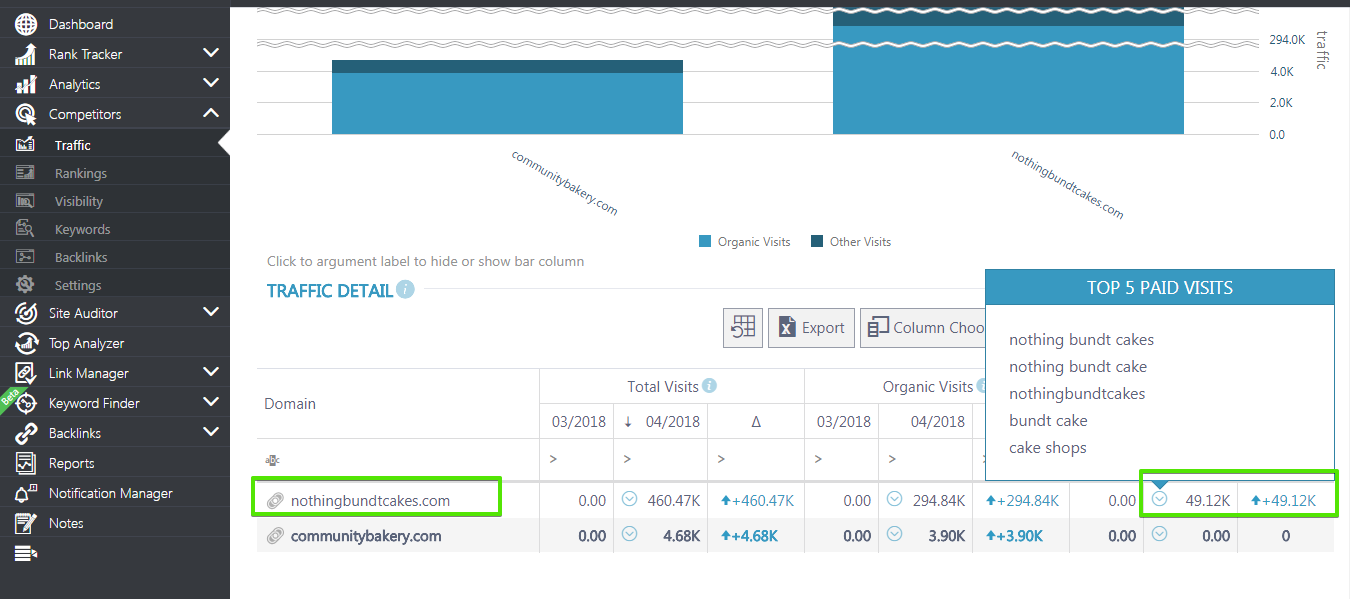Click the circled arrow next to 460.47K
This screenshot has height=599, width=1350.
(629, 499)
